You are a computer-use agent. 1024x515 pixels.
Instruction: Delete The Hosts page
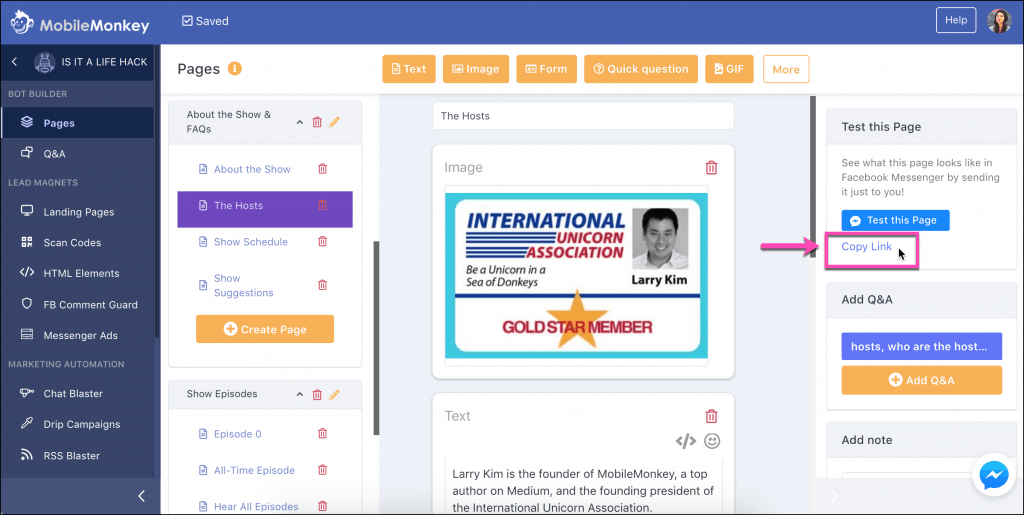click(322, 205)
